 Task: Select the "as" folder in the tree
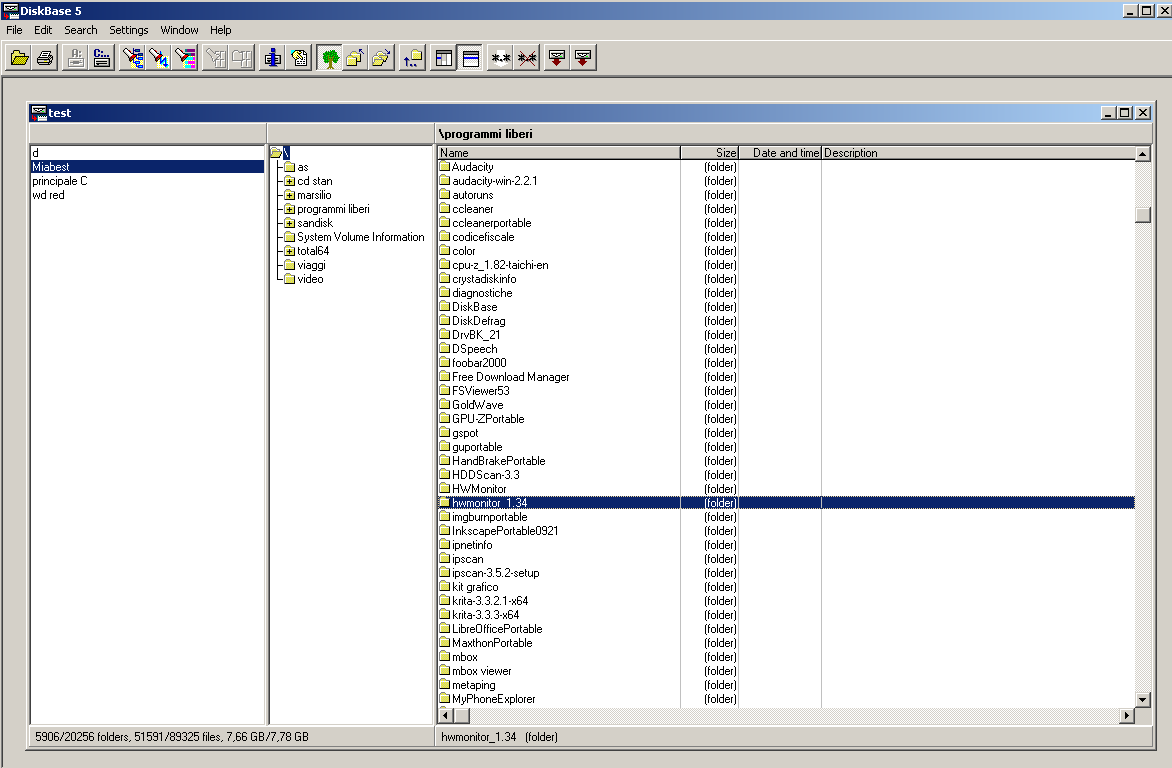[x=303, y=167]
